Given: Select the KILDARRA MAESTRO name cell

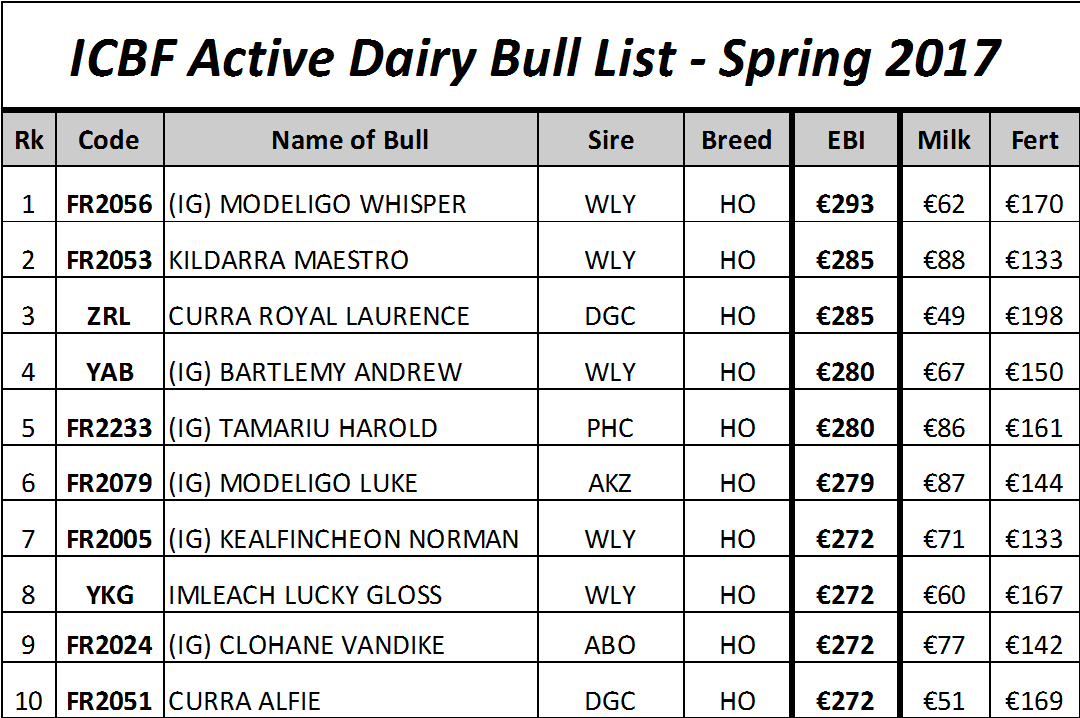Looking at the screenshot, I should pos(351,260).
